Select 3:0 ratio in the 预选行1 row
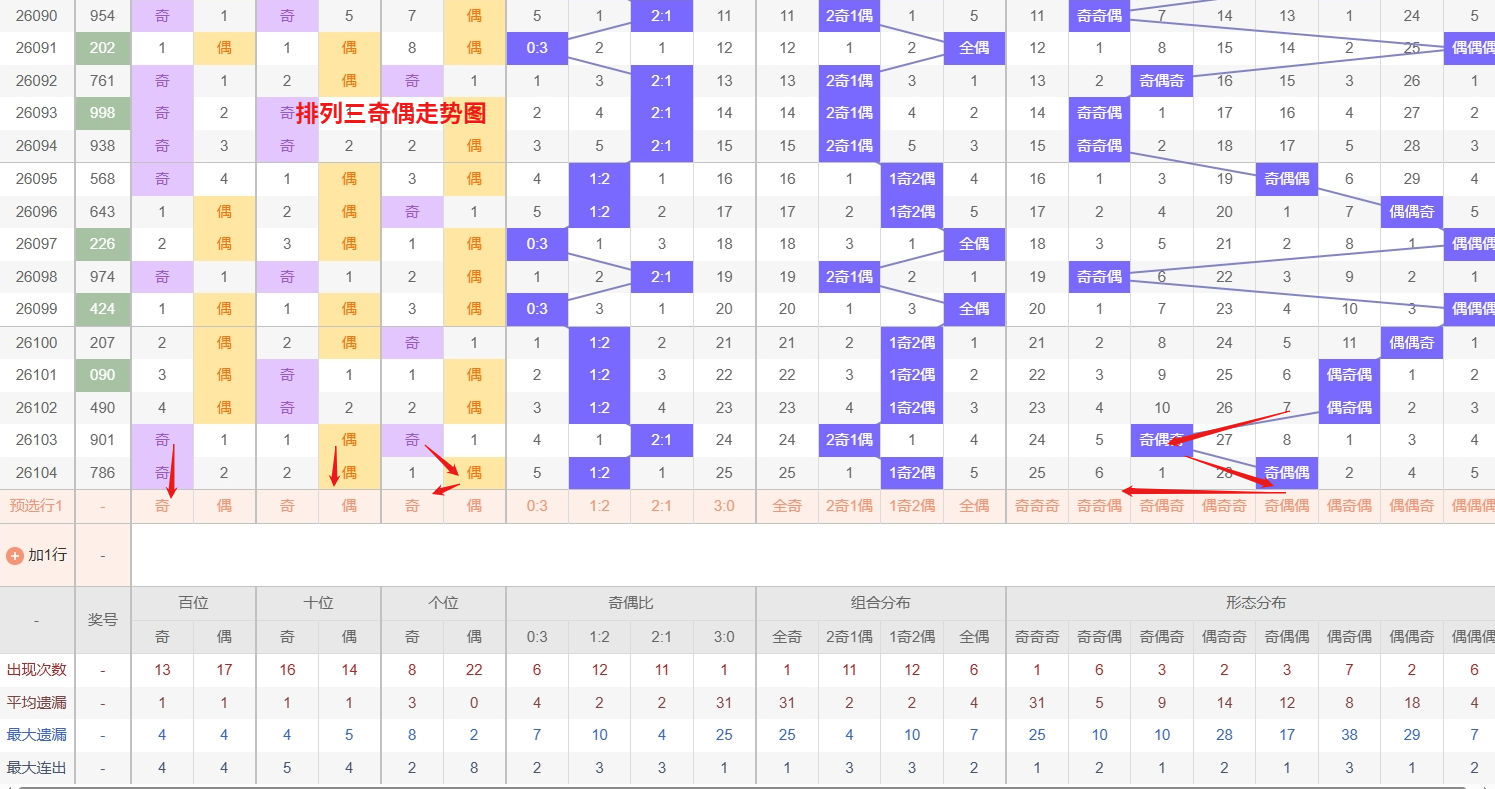The width and height of the screenshot is (1495, 789). [x=724, y=506]
